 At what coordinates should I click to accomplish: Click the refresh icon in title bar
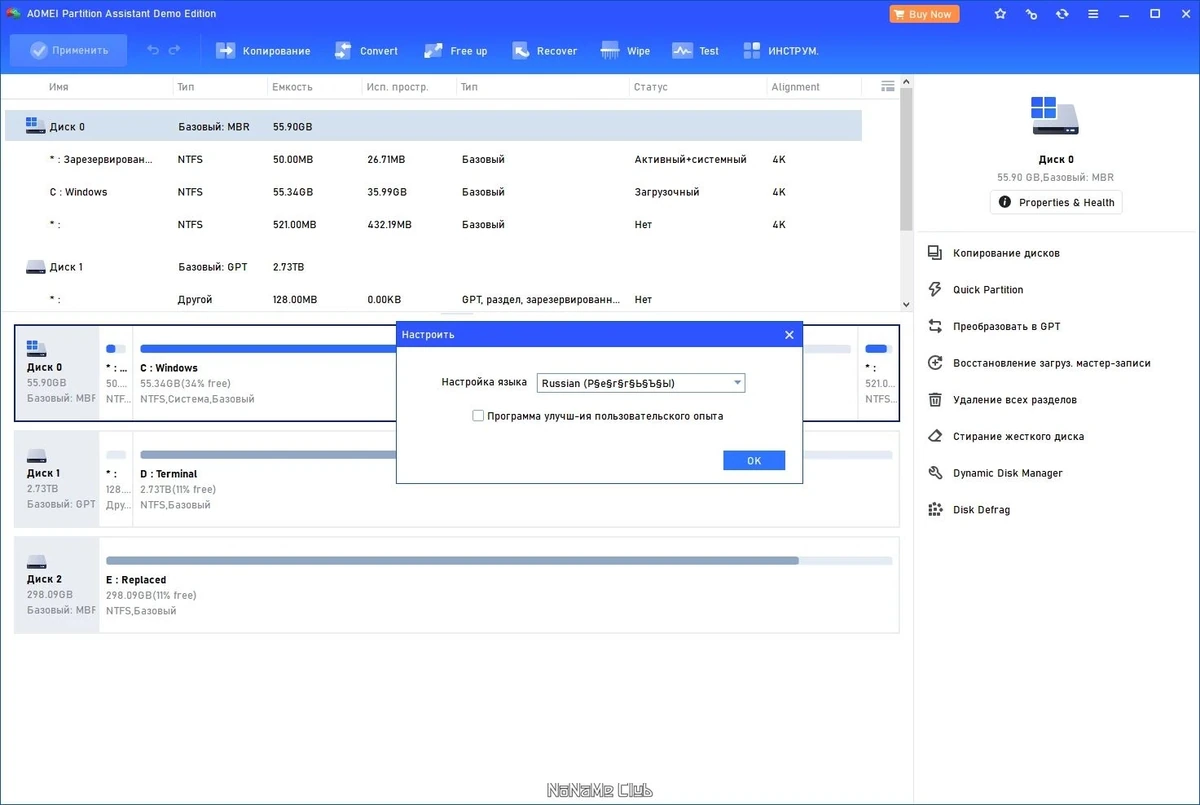click(1061, 14)
